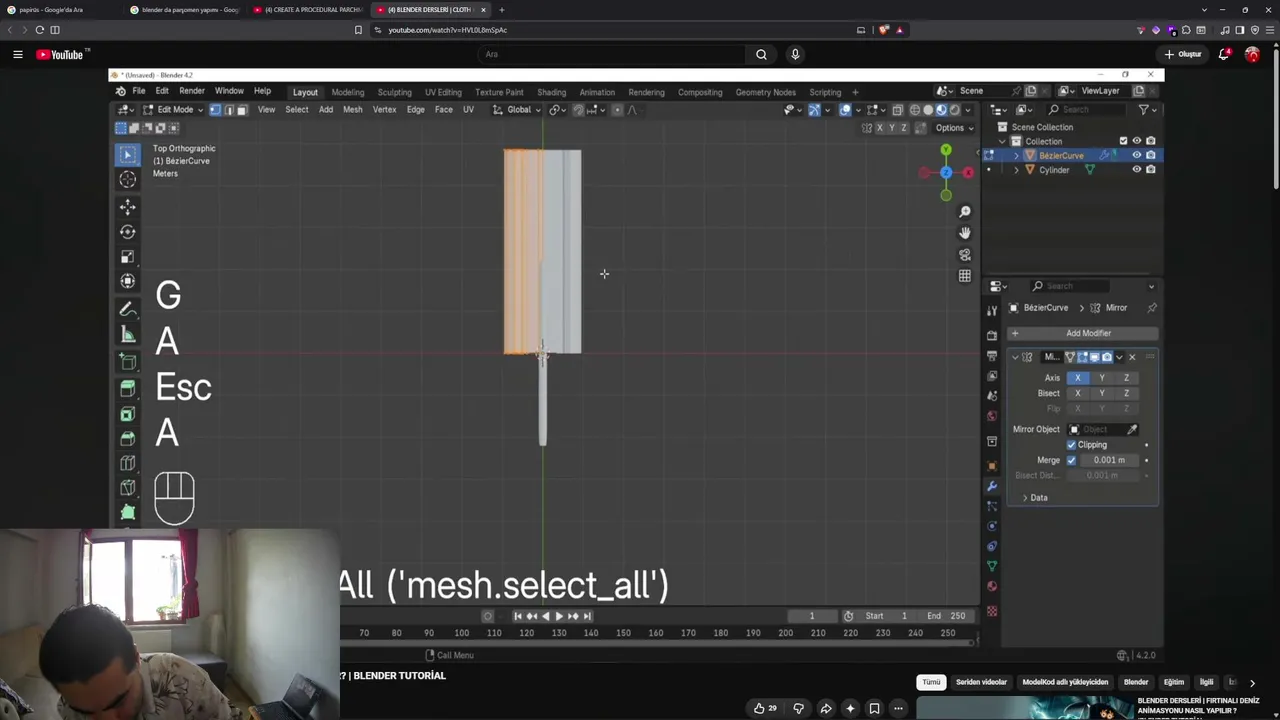Open the Object Data green triangle tab

pyautogui.click(x=992, y=566)
